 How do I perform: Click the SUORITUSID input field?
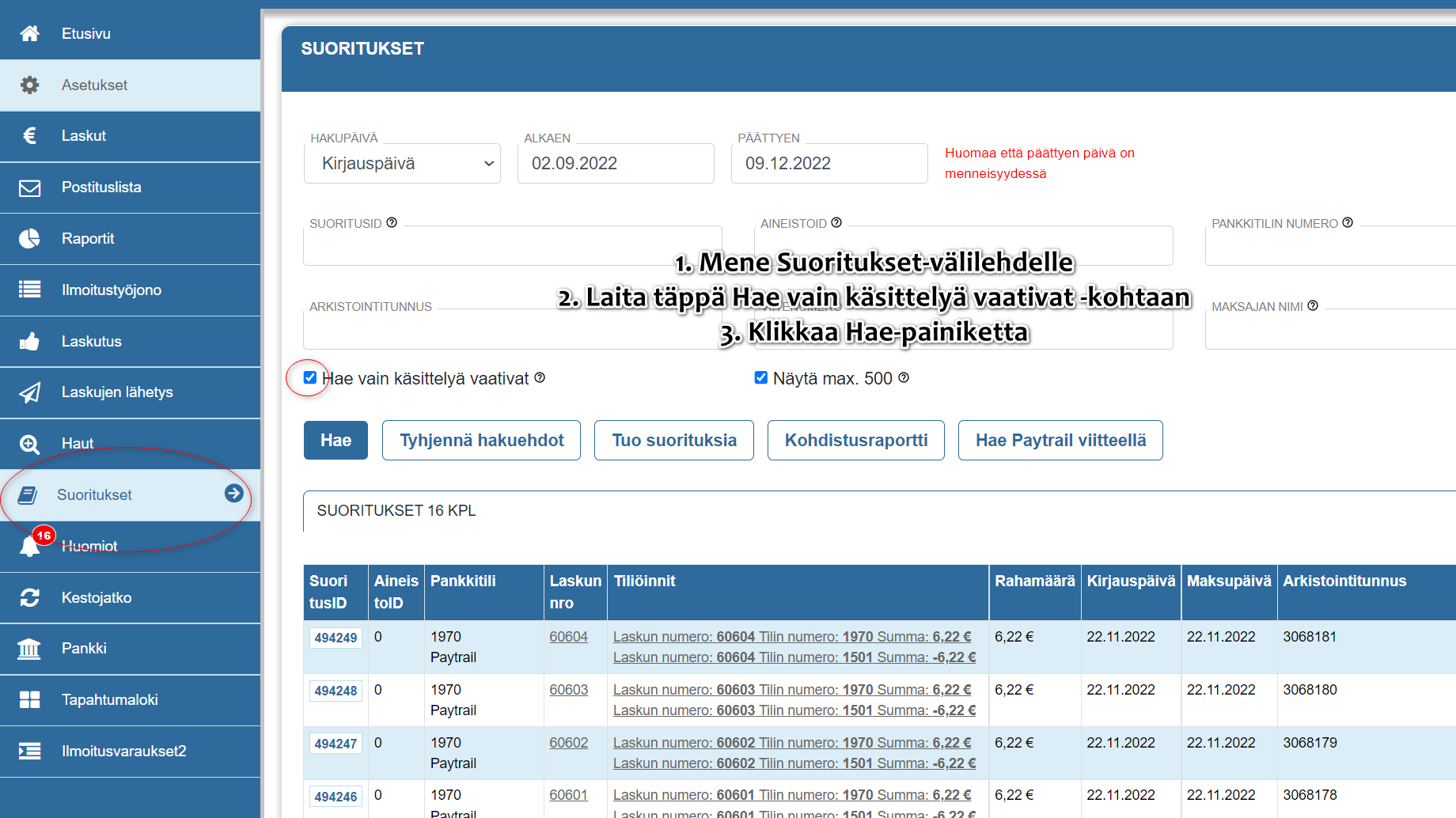click(512, 246)
